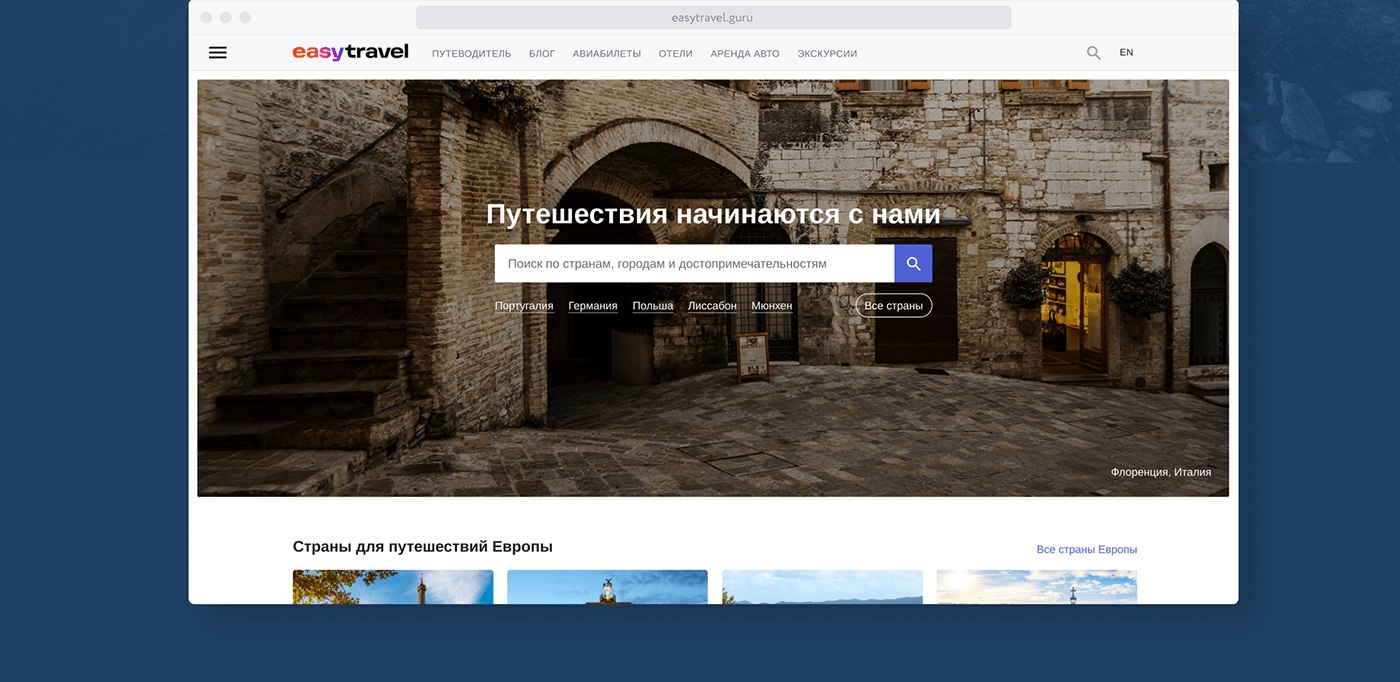Click the easytravel logo
This screenshot has height=682, width=1400.
click(350, 52)
